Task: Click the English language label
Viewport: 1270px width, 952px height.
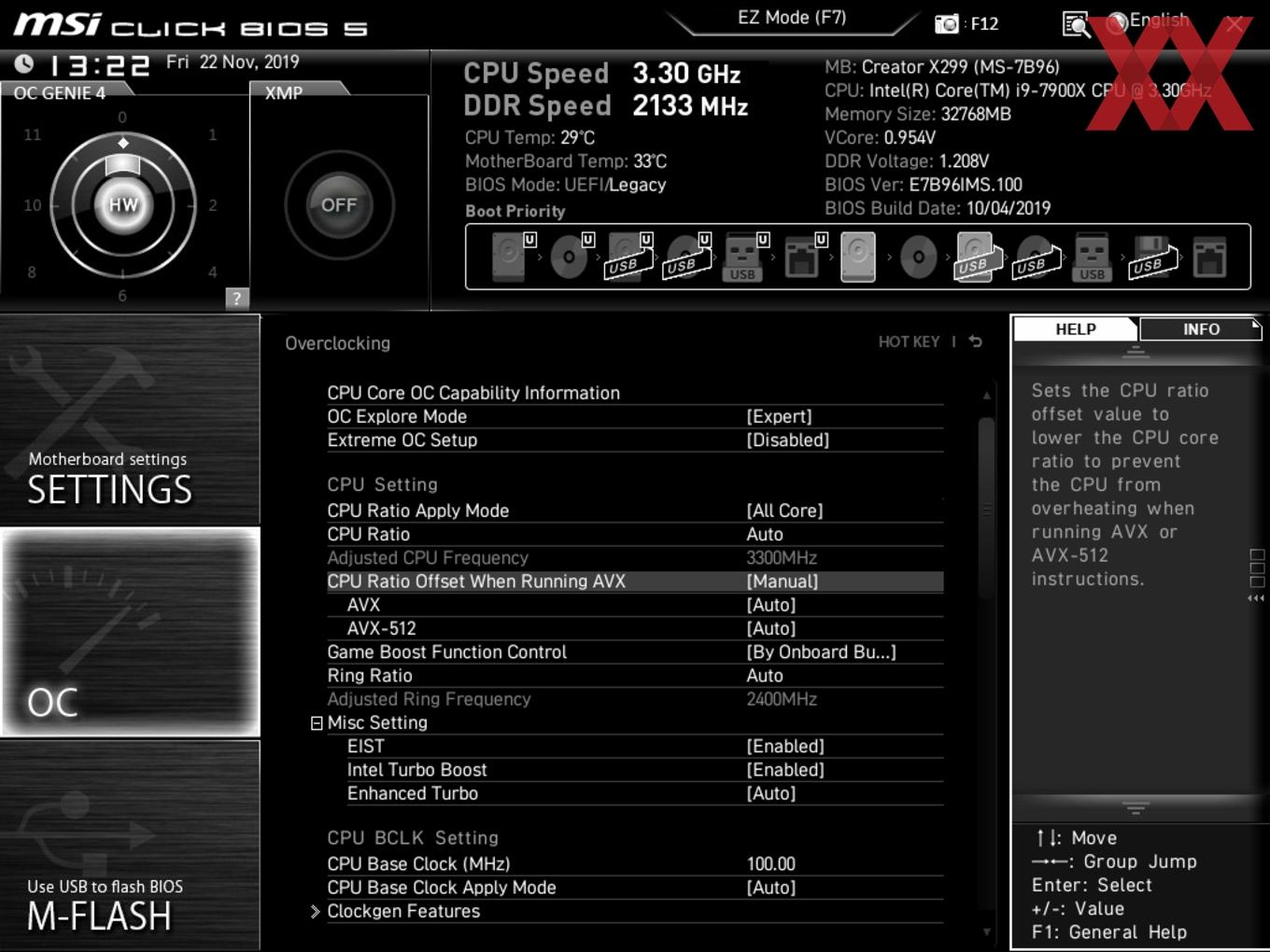Action: point(1159,20)
